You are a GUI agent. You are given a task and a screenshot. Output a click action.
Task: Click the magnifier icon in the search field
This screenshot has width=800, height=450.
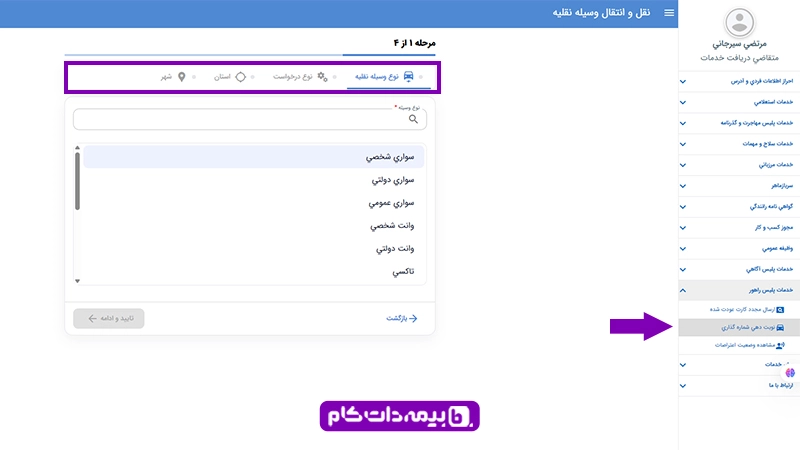click(x=414, y=118)
